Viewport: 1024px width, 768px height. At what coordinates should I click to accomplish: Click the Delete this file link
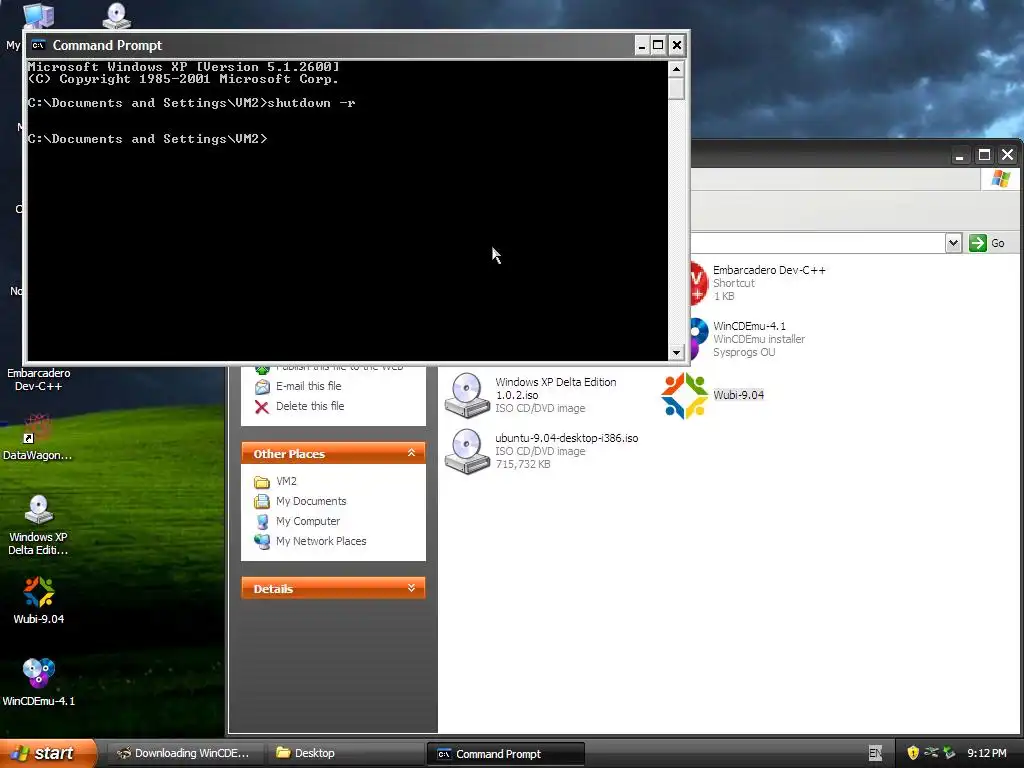[x=310, y=406]
